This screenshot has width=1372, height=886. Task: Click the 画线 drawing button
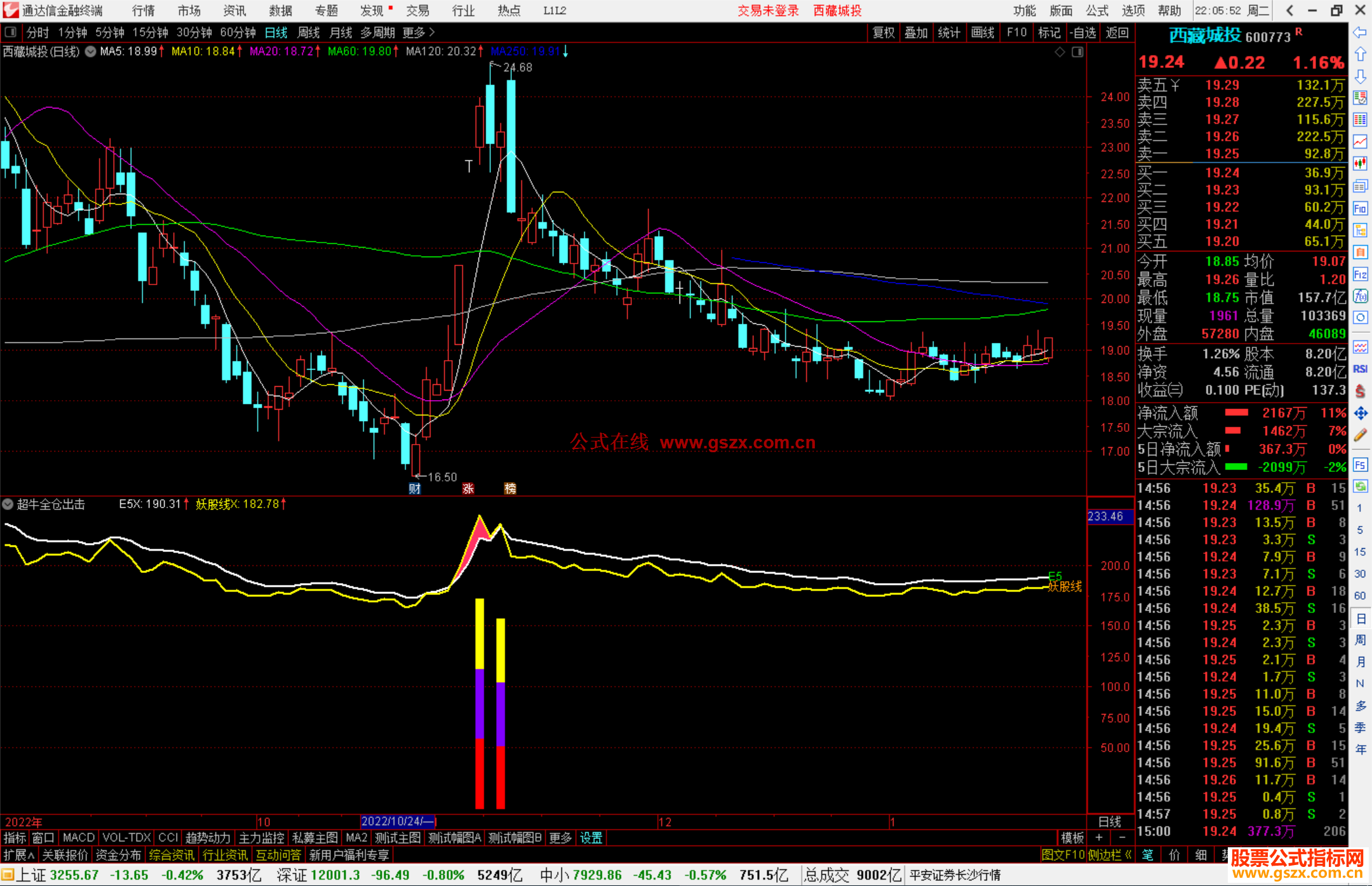pyautogui.click(x=982, y=32)
